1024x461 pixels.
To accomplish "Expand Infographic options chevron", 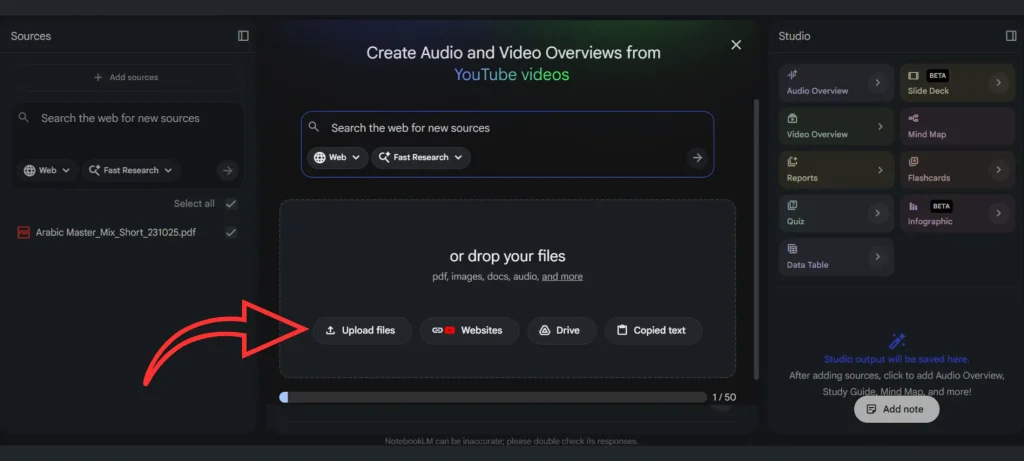I will pos(998,214).
